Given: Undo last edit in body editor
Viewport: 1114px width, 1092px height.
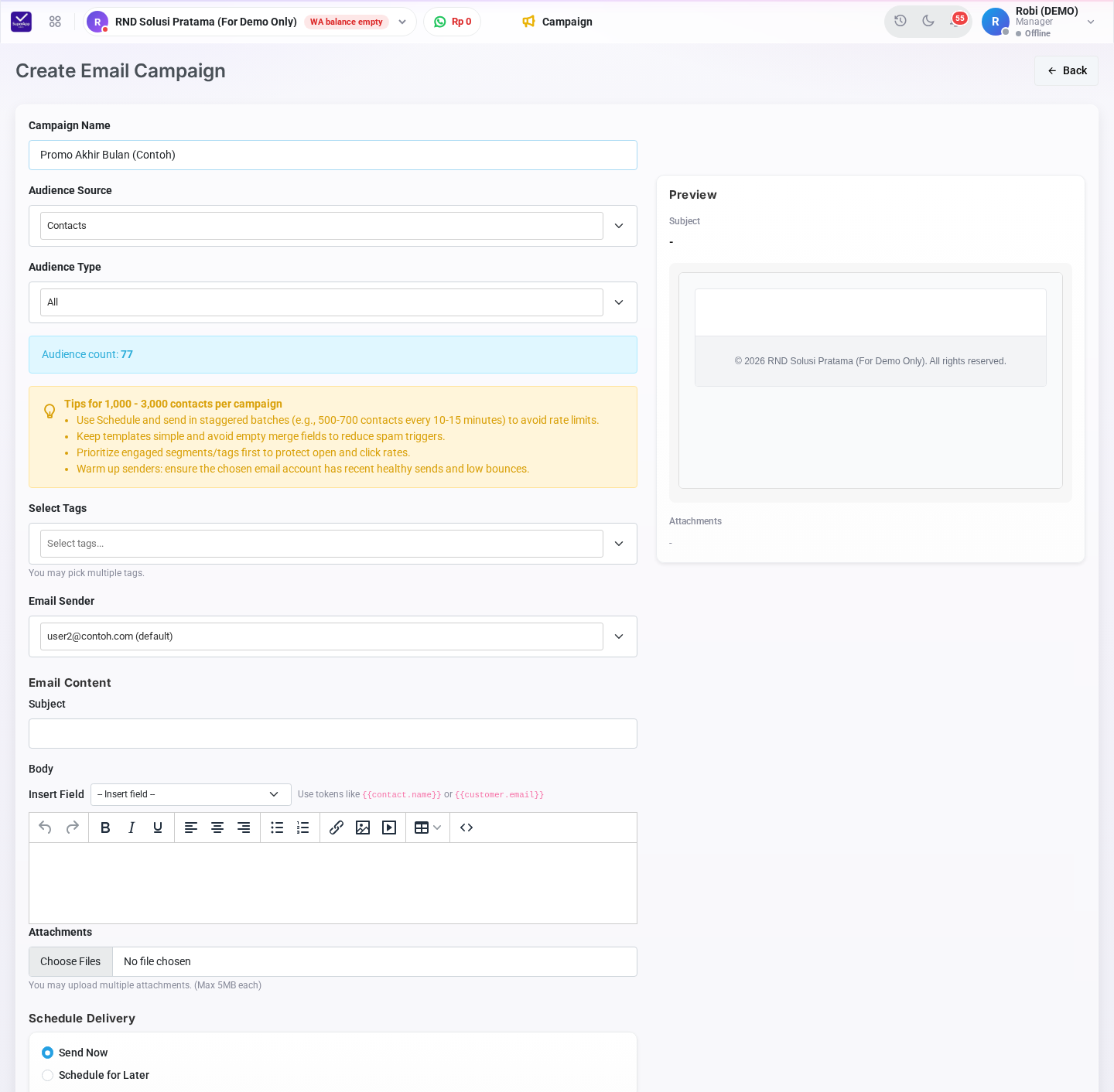Looking at the screenshot, I should (46, 828).
